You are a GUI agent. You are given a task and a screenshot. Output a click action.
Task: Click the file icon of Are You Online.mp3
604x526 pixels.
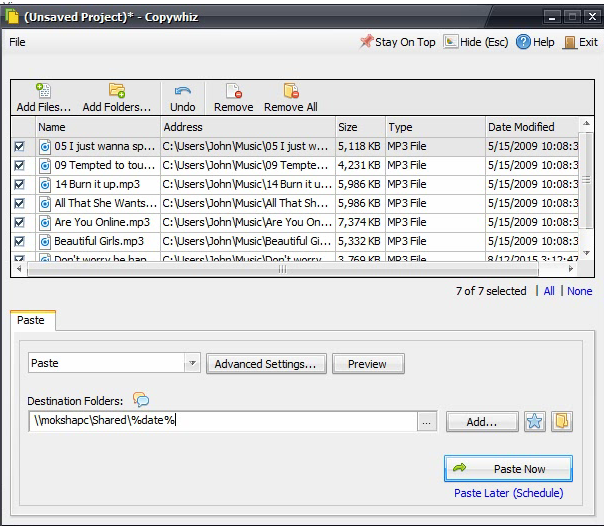(x=45, y=223)
